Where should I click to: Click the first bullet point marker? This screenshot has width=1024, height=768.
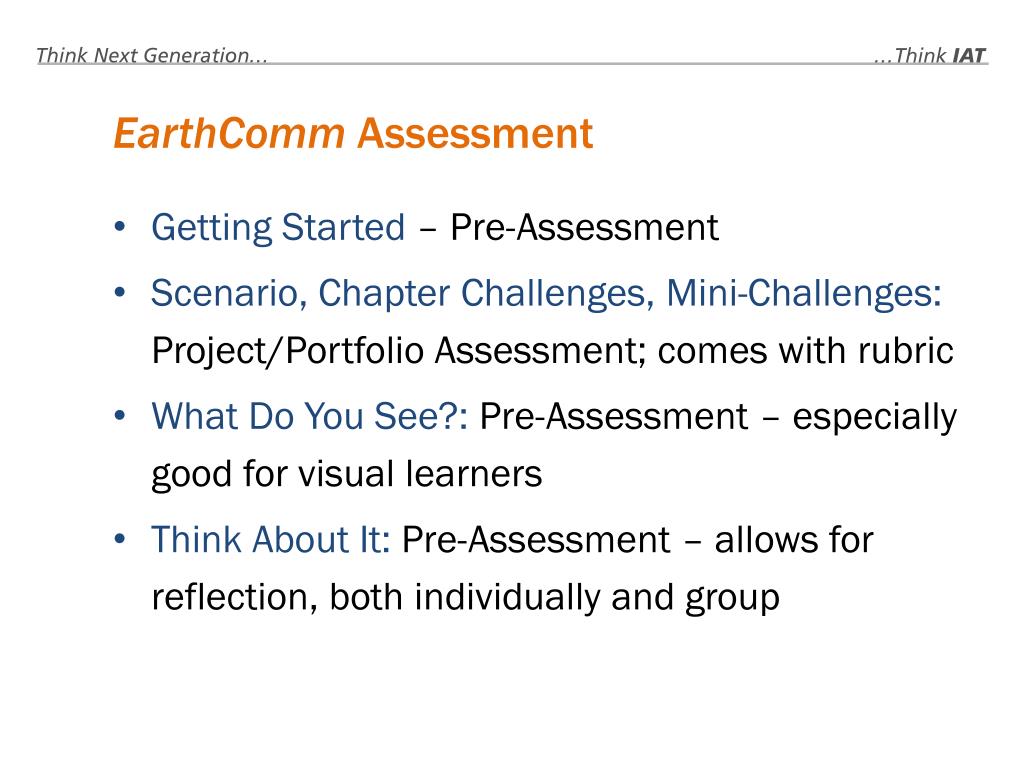point(120,227)
